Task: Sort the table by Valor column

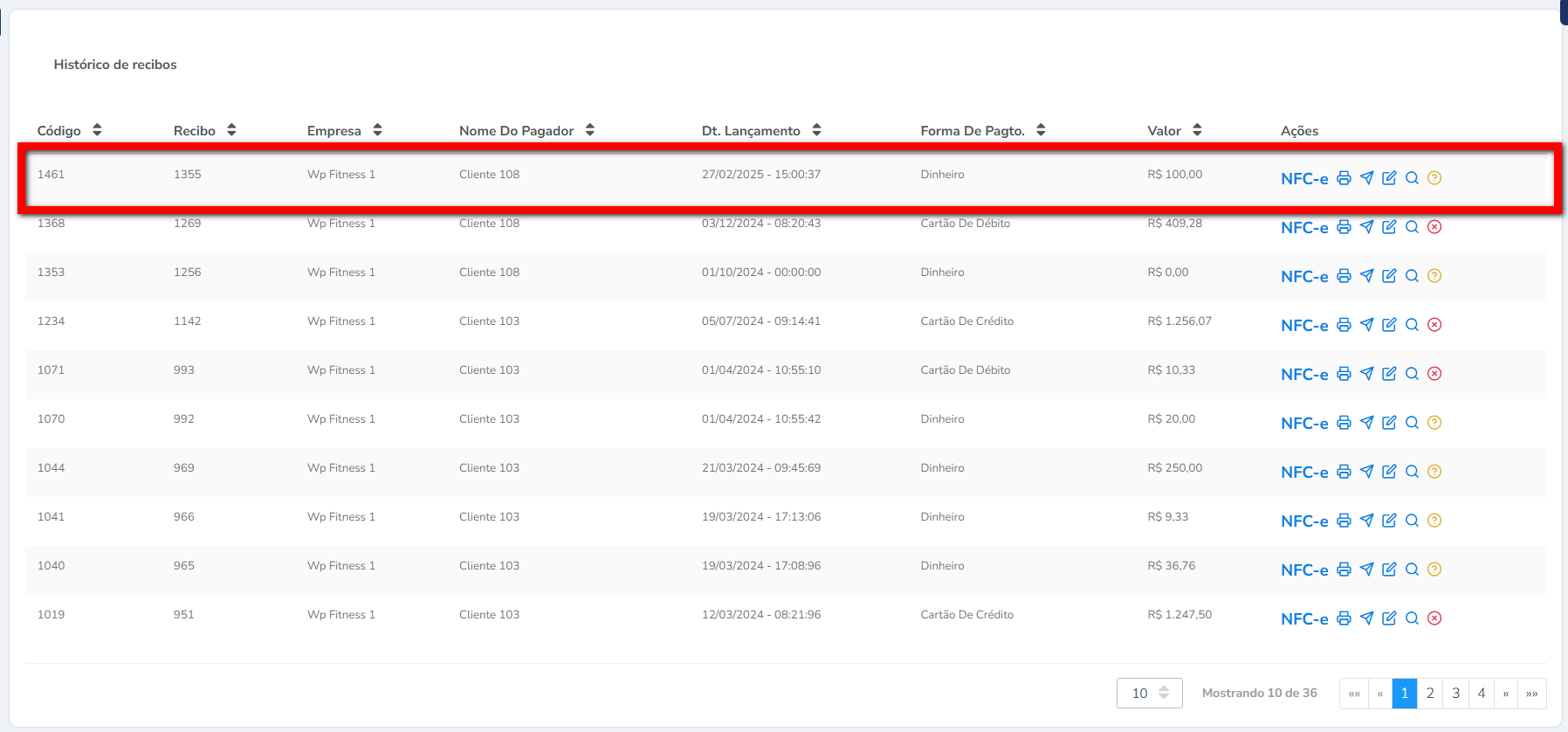Action: [x=1197, y=130]
